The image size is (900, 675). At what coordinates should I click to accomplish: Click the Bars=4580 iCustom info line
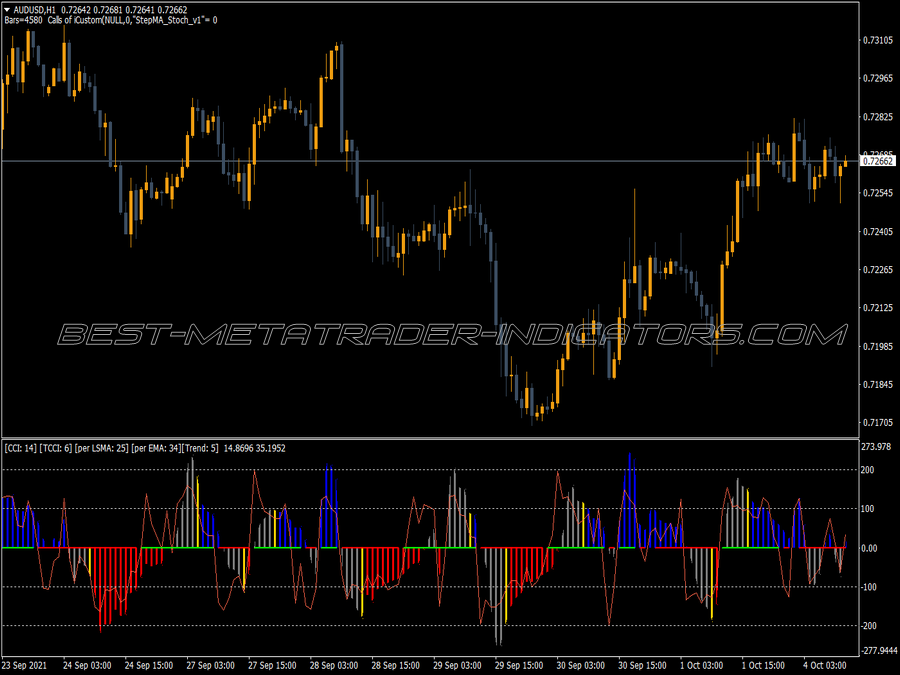tap(111, 20)
